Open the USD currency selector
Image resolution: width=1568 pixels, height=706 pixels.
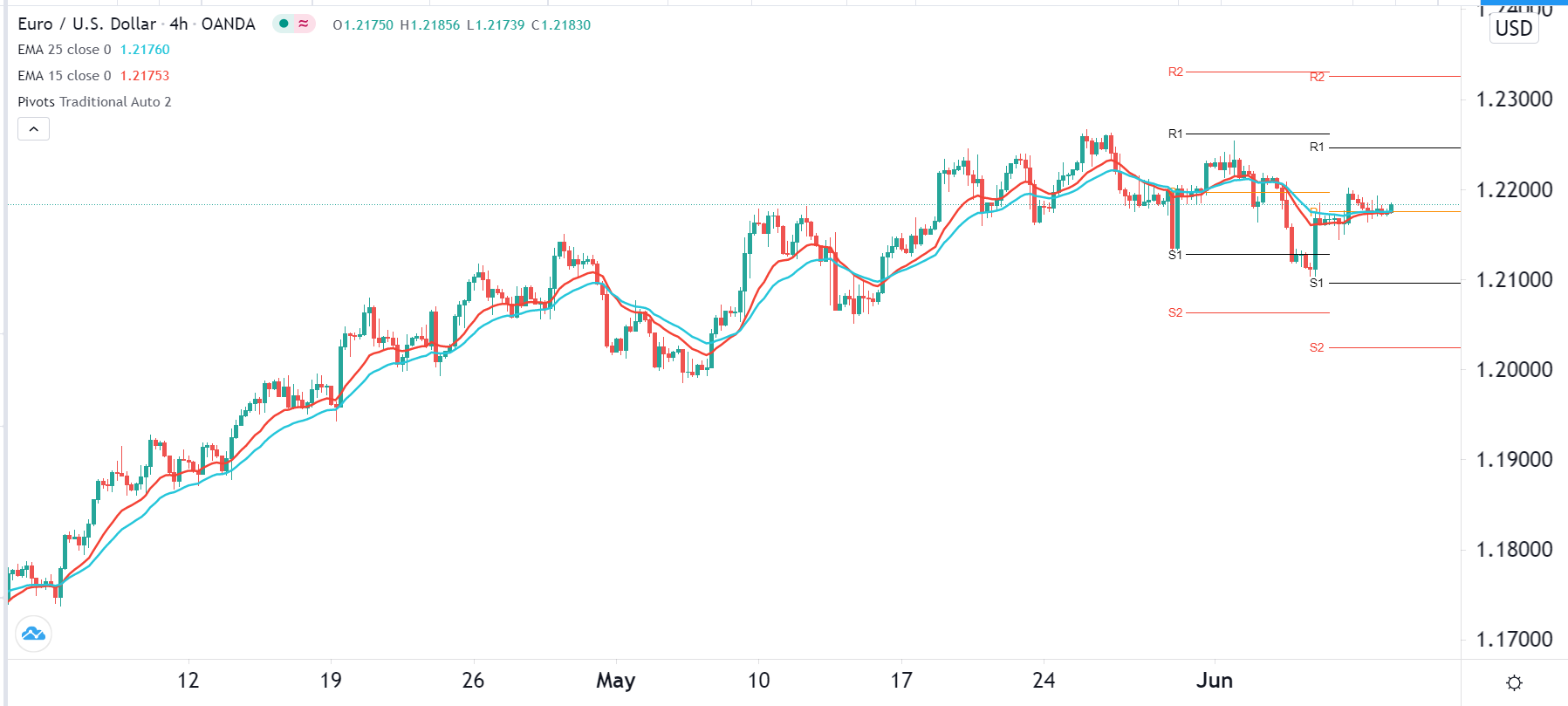pos(1513,29)
